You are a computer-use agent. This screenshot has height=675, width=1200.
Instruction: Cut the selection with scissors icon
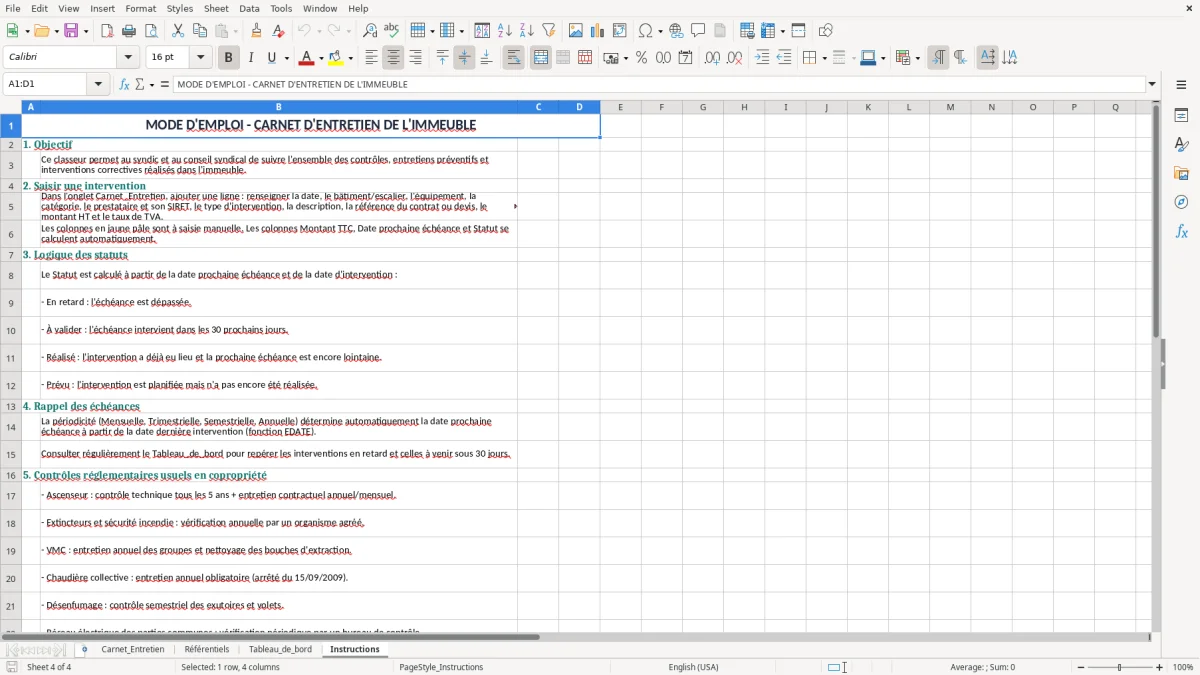[178, 31]
